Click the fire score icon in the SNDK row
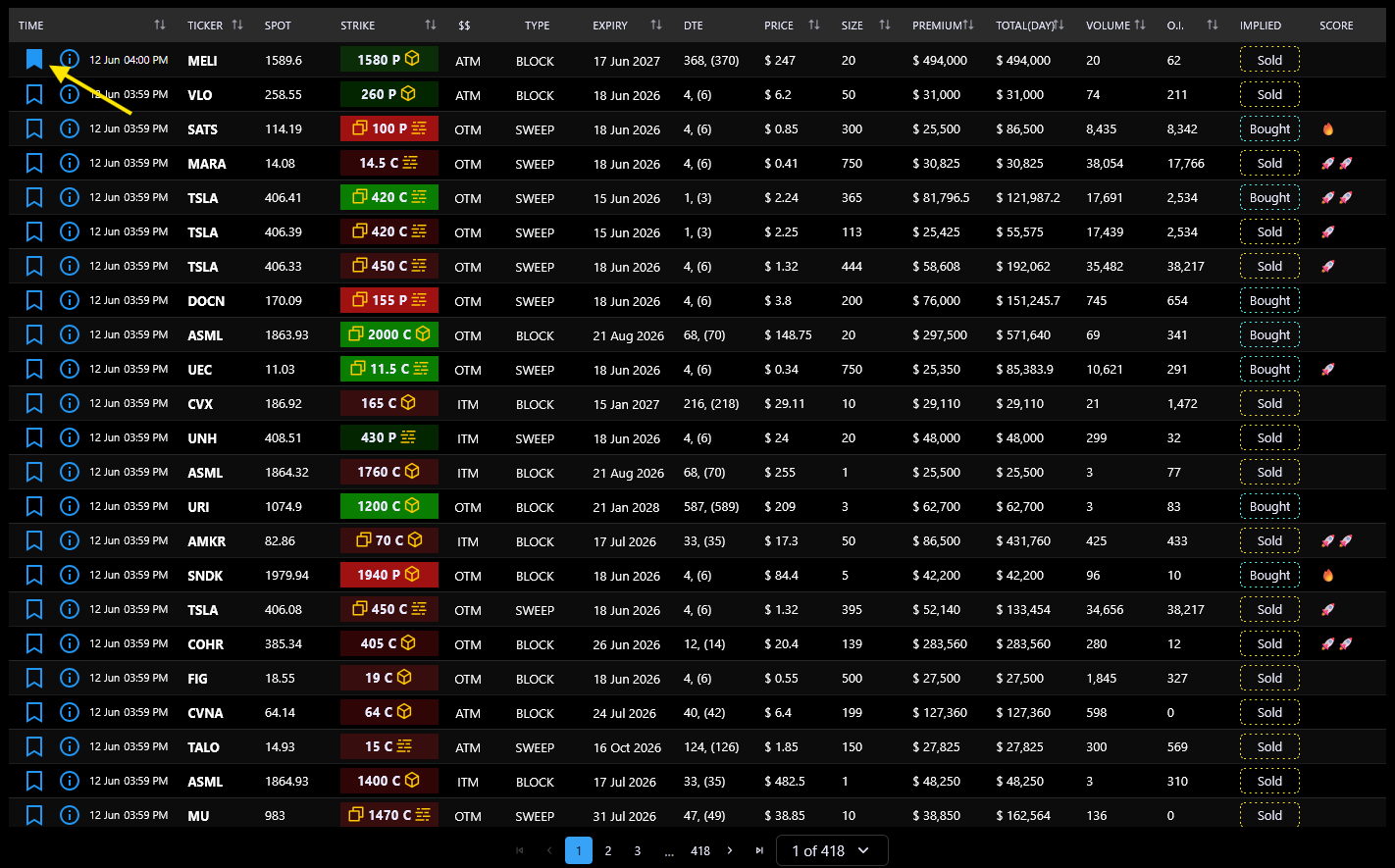This screenshot has height=868, width=1395. (x=1328, y=575)
